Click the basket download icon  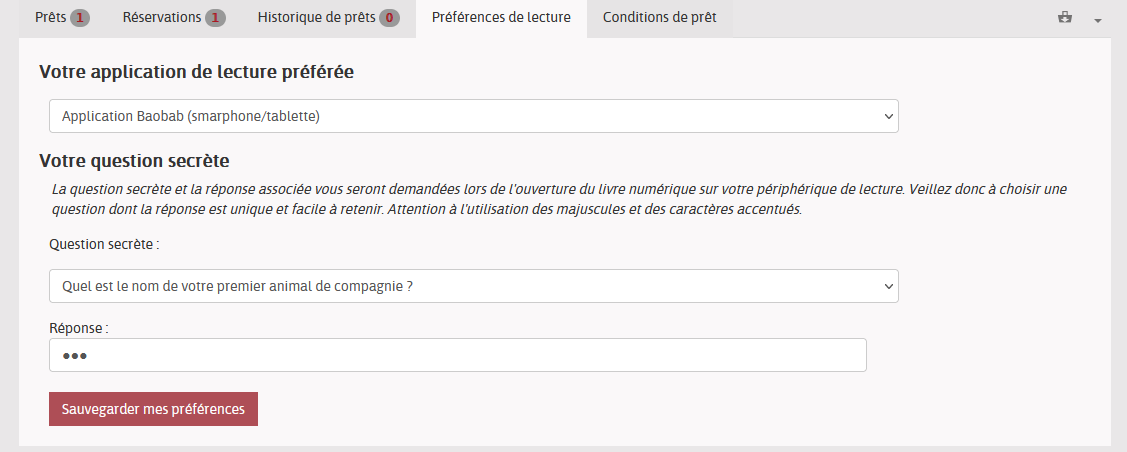pyautogui.click(x=1068, y=18)
